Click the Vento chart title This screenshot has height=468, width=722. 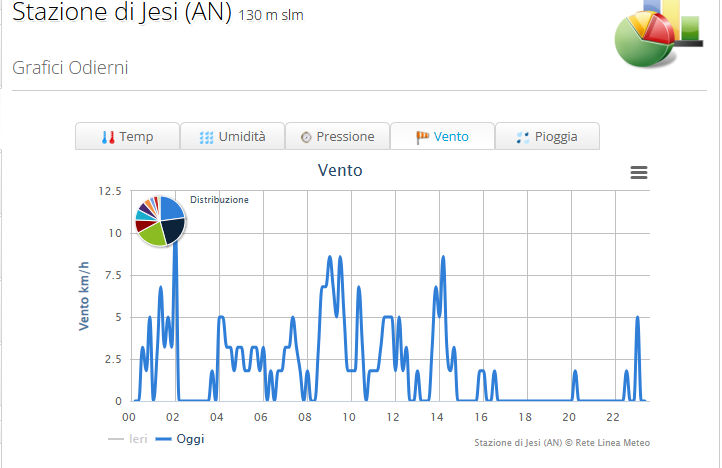(x=340, y=171)
